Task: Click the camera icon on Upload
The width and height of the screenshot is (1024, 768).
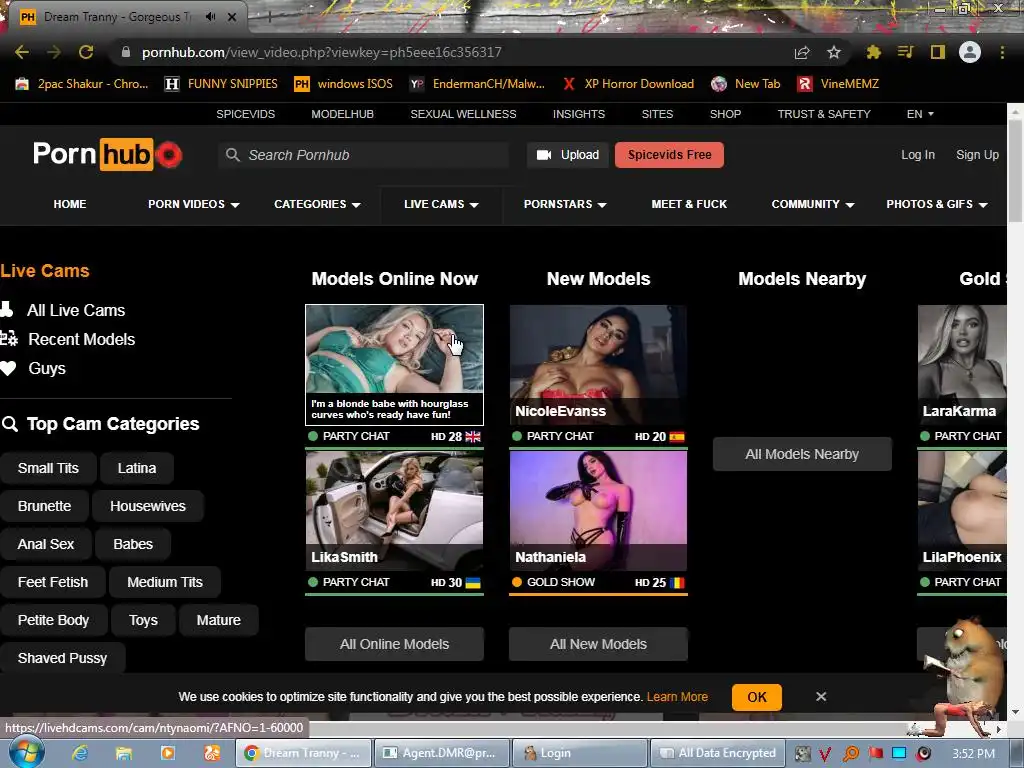Action: [x=544, y=155]
